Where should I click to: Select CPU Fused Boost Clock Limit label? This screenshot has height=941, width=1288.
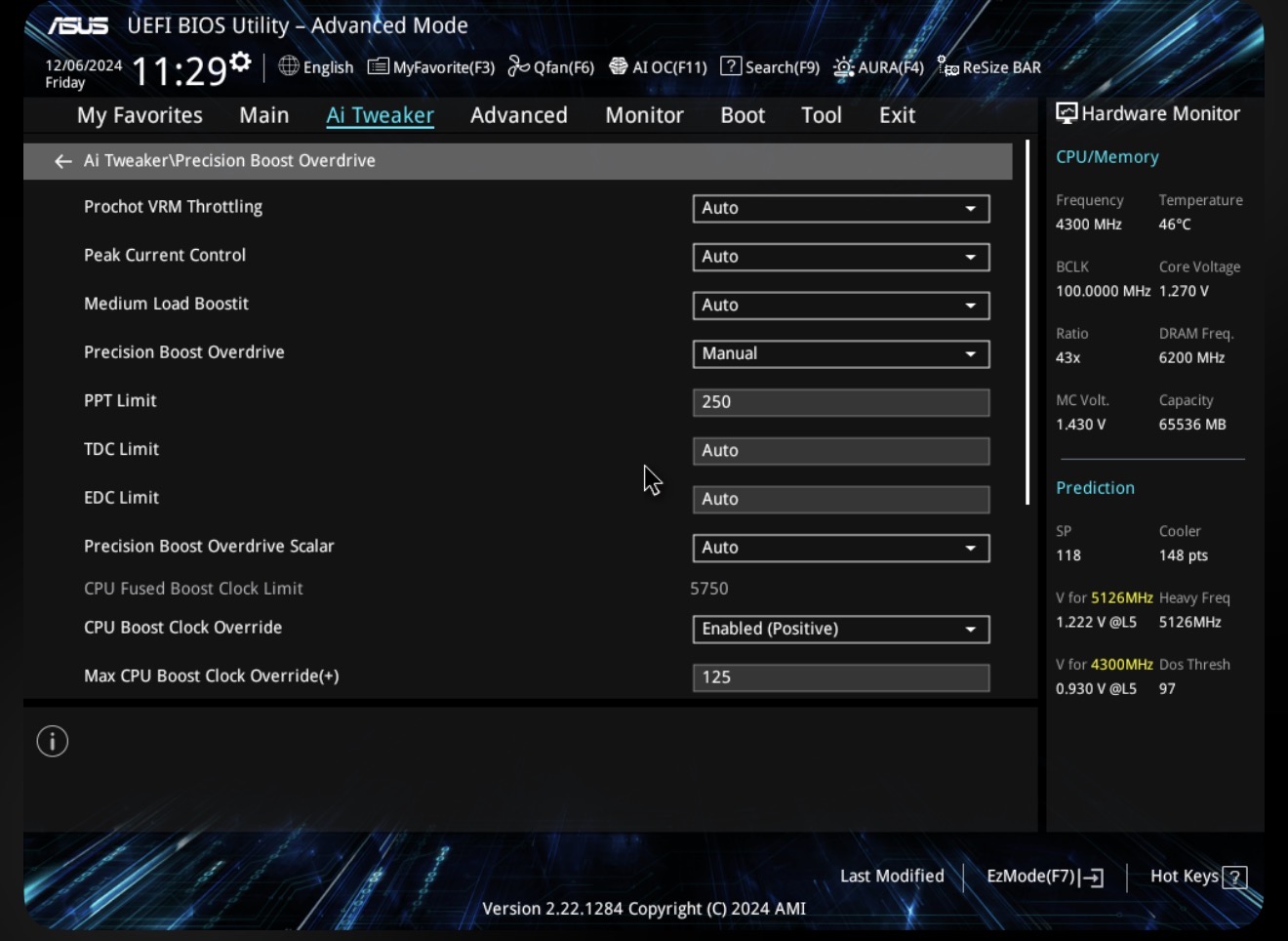click(193, 589)
